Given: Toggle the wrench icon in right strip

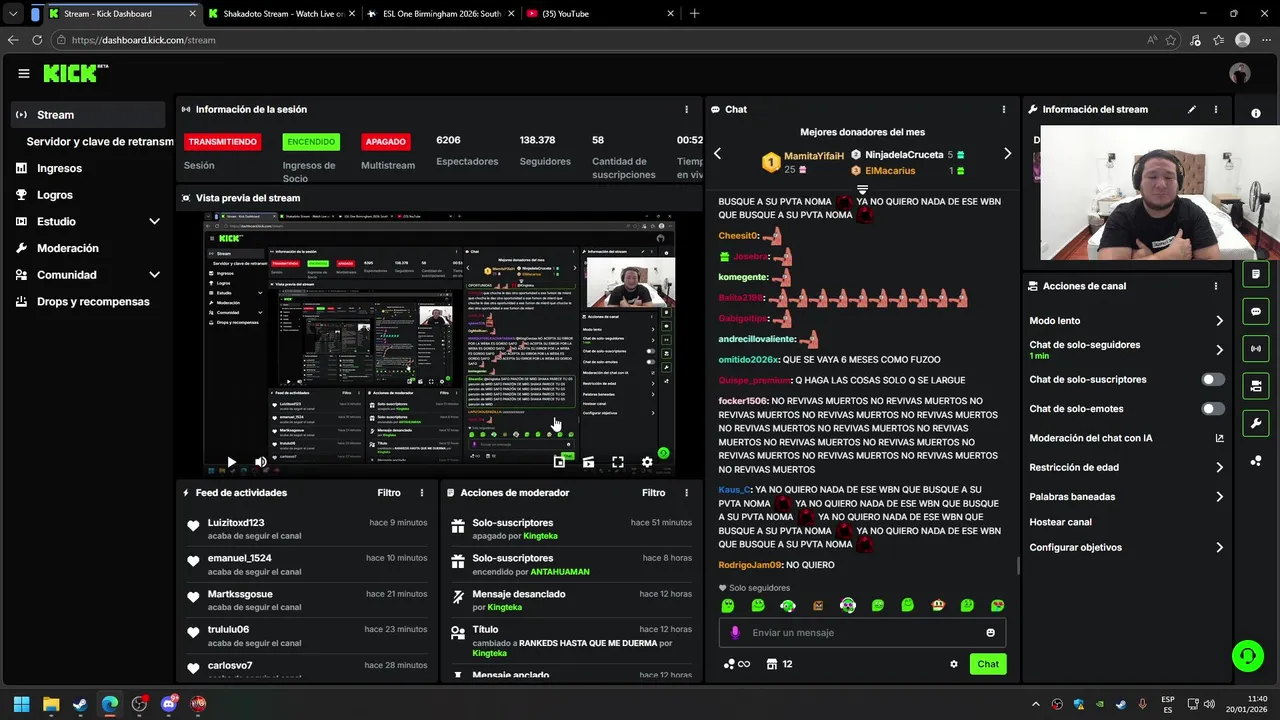Looking at the screenshot, I should (1256, 423).
